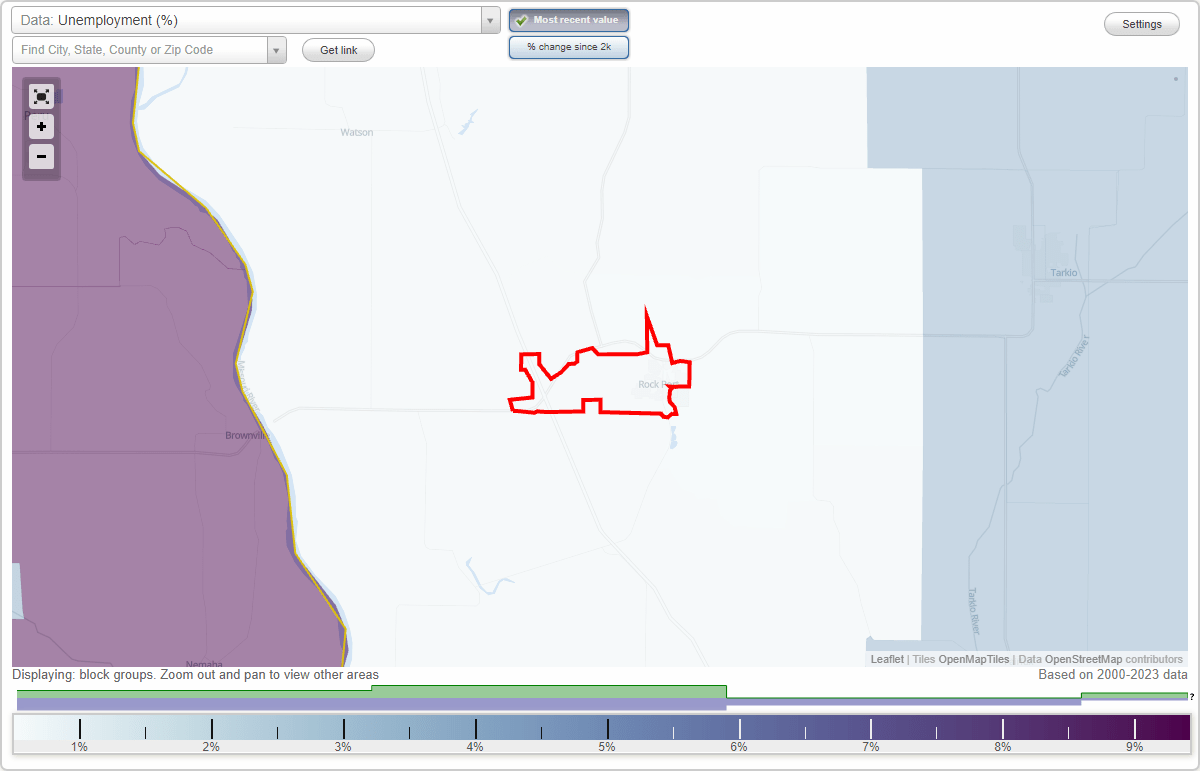This screenshot has width=1200, height=771.
Task: Focus the Find City, State, County field
Action: [x=140, y=50]
